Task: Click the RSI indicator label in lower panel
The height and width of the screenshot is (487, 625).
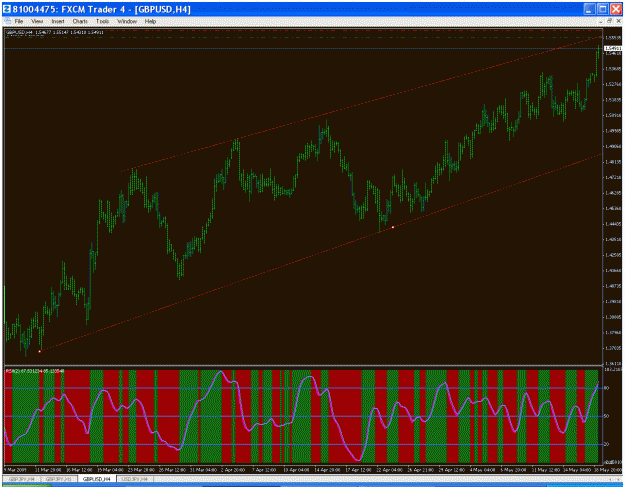Action: tap(33, 371)
